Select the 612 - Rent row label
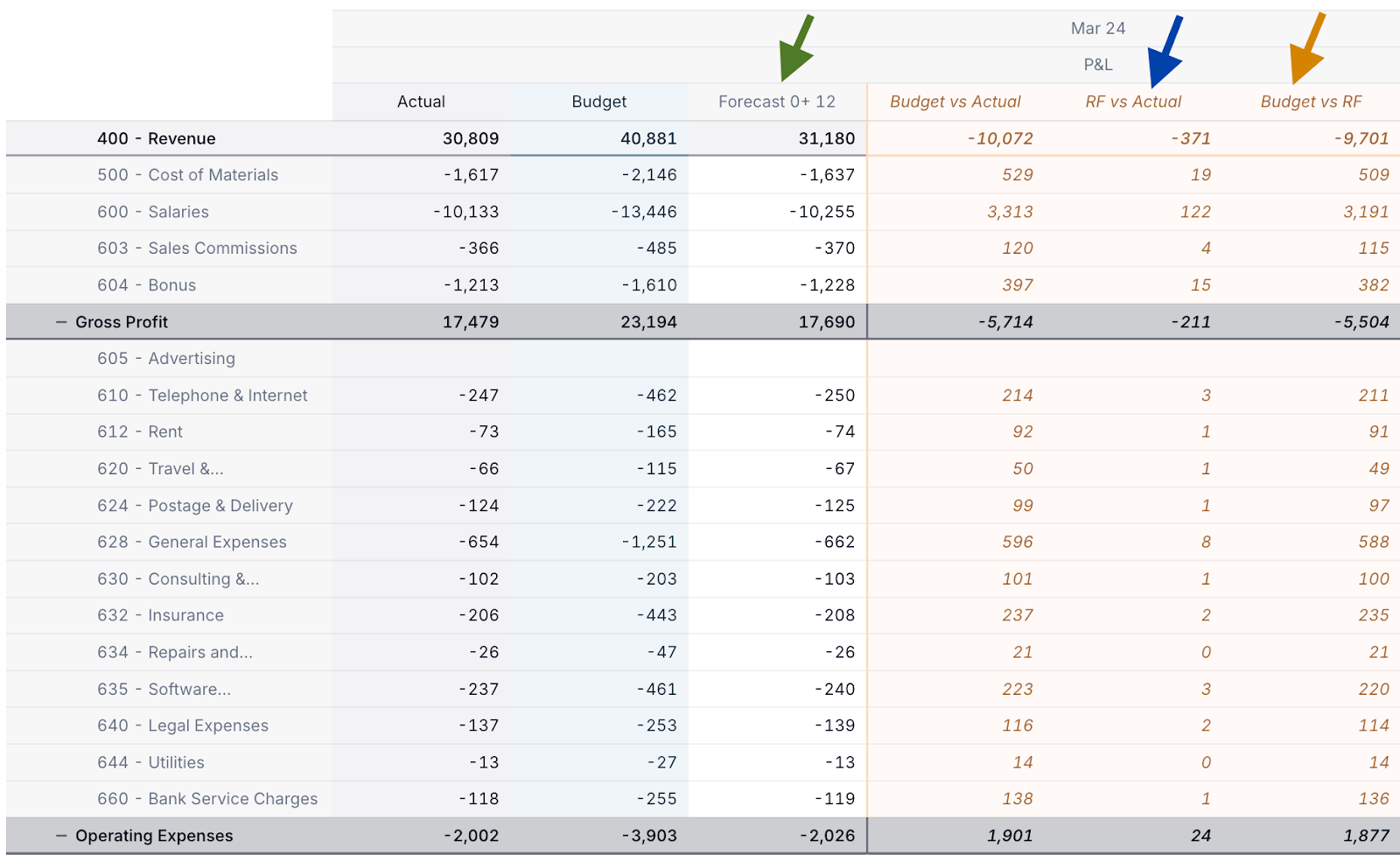The image size is (1400, 855). [139, 431]
